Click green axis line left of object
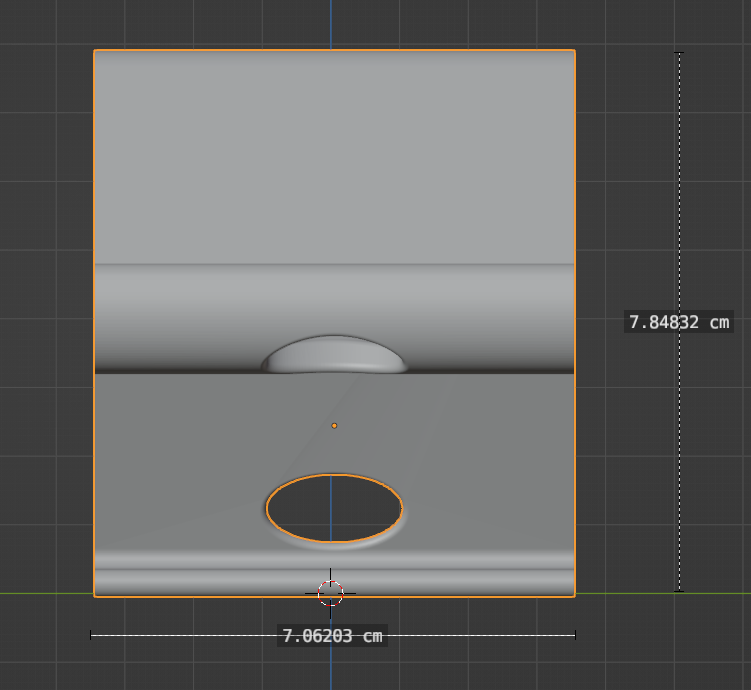Viewport: 751px width, 690px height. [46, 593]
